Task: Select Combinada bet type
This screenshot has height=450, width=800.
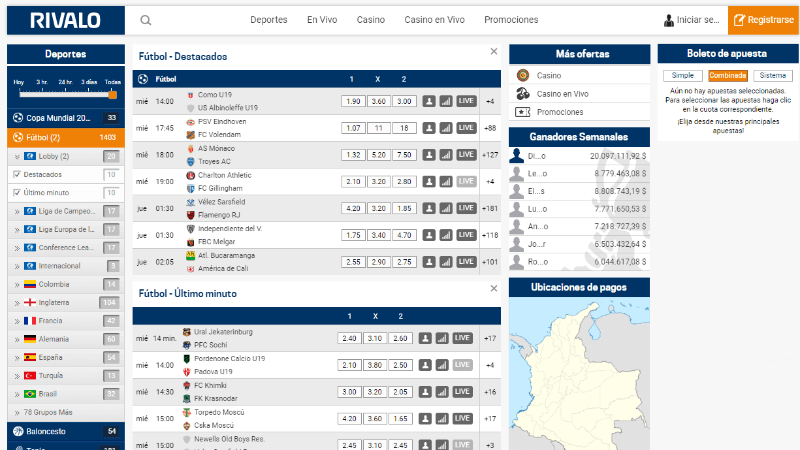Action: pos(728,76)
